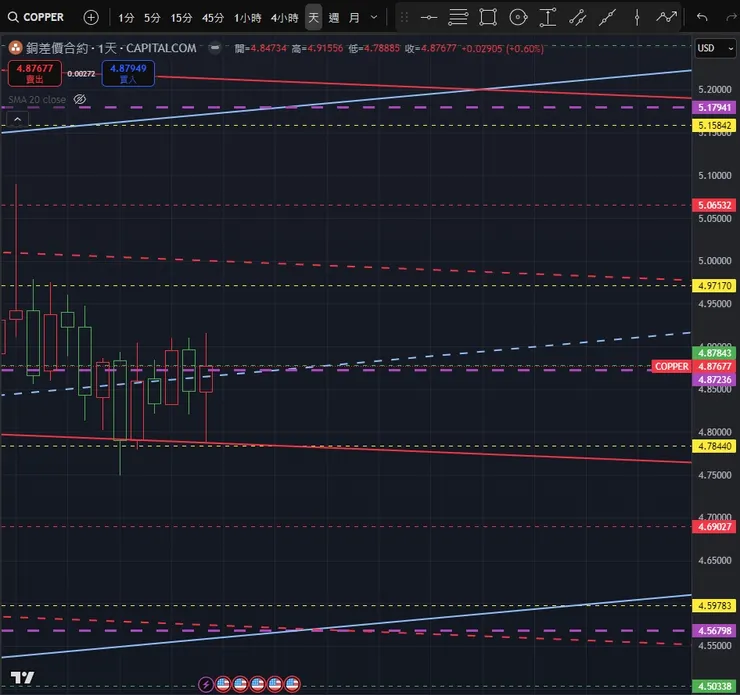
Task: Click the purple 4.87236 price label
Action: [714, 380]
